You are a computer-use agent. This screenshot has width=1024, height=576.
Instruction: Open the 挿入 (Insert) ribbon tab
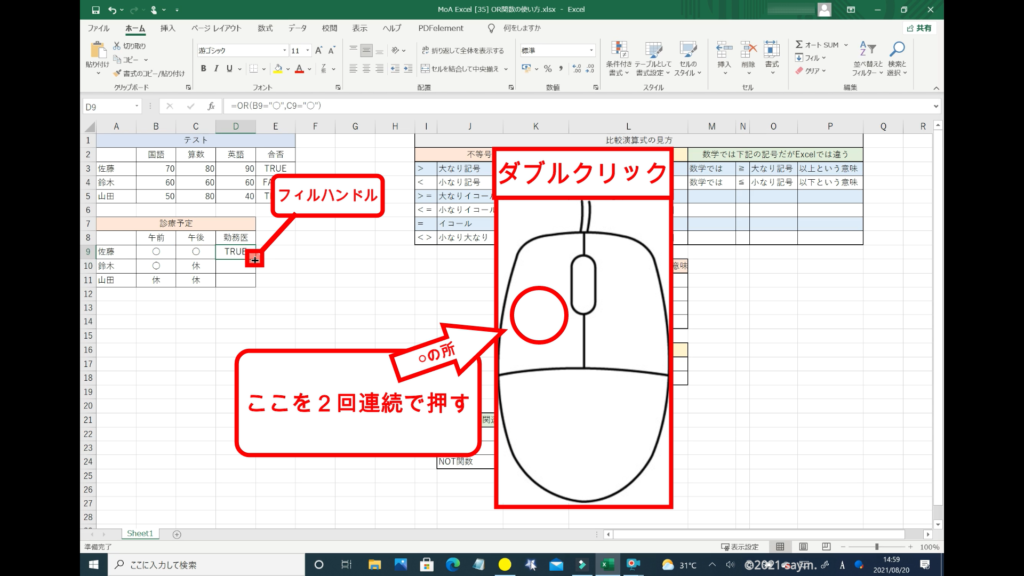168,28
